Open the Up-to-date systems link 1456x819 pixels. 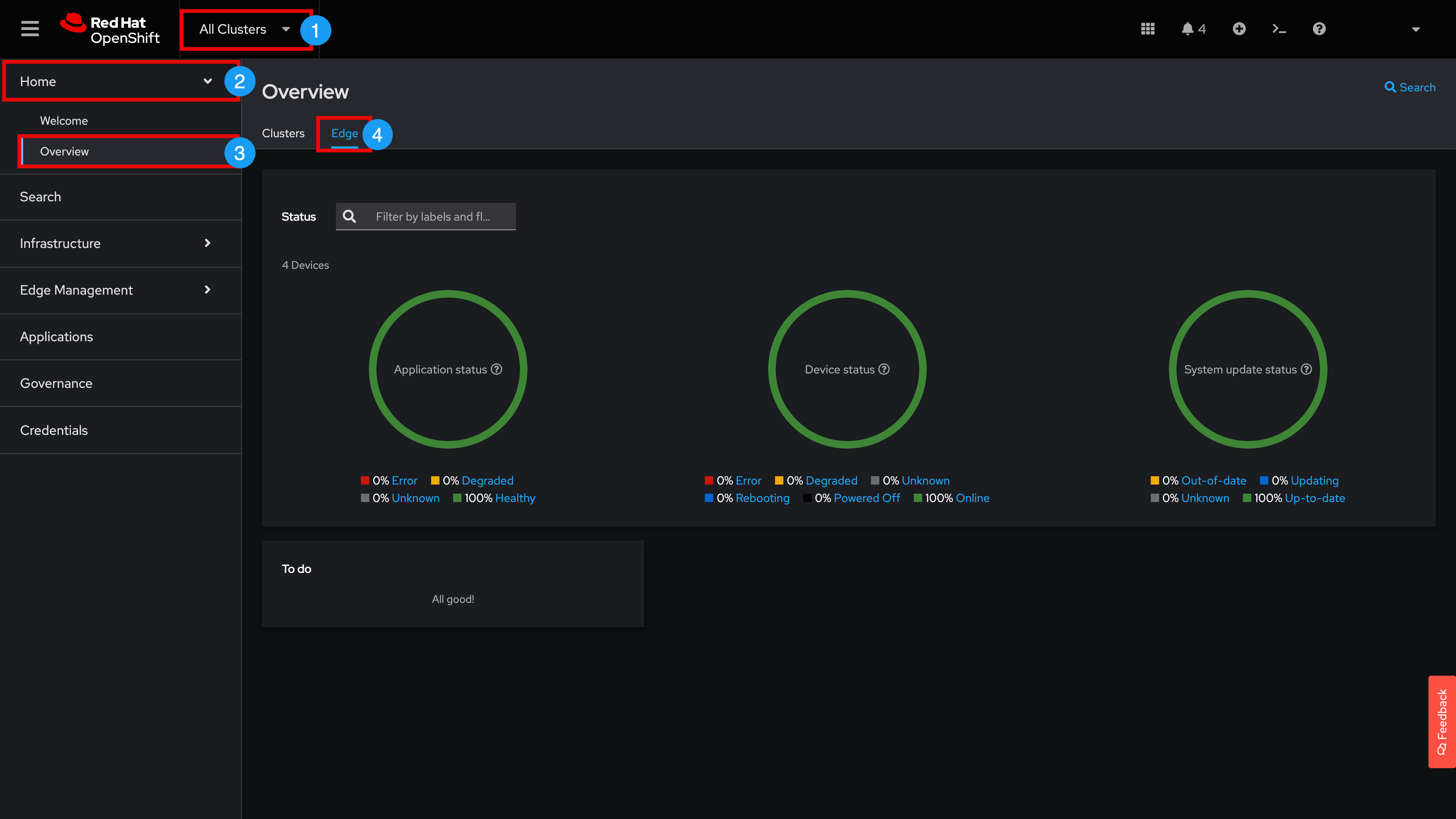pyautogui.click(x=1315, y=498)
